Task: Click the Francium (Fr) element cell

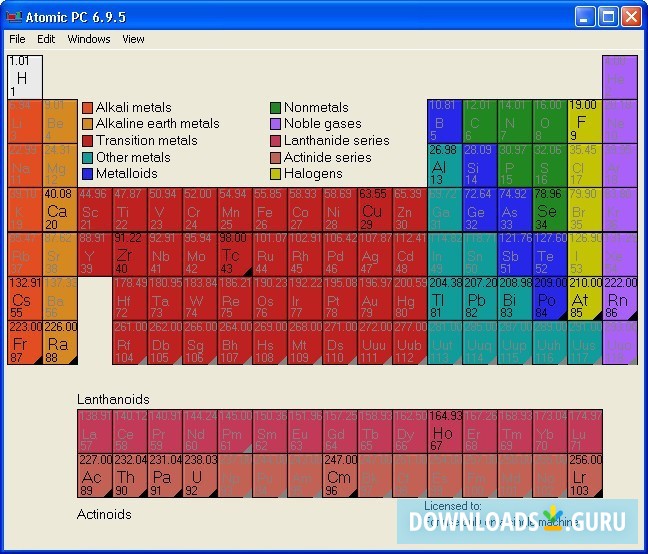Action: click(x=25, y=342)
